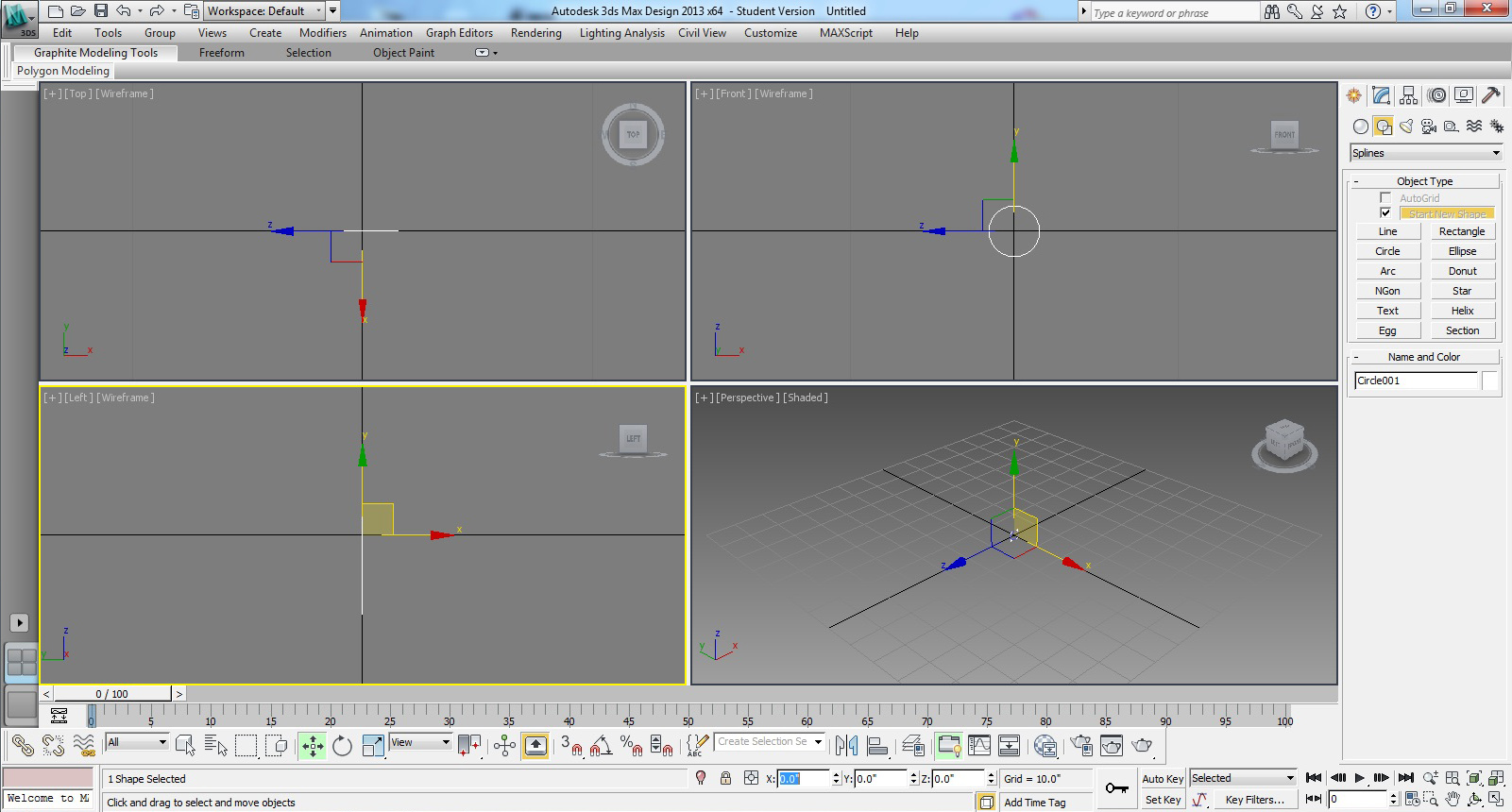This screenshot has height=812, width=1512.
Task: Click the Mirror tool icon
Action: point(846,746)
